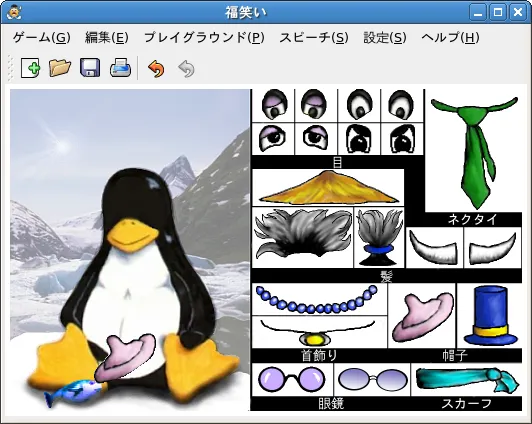This screenshot has width=532, height=424.
Task: Click the 福笑い app icon in titlebar
Action: click(x=14, y=12)
